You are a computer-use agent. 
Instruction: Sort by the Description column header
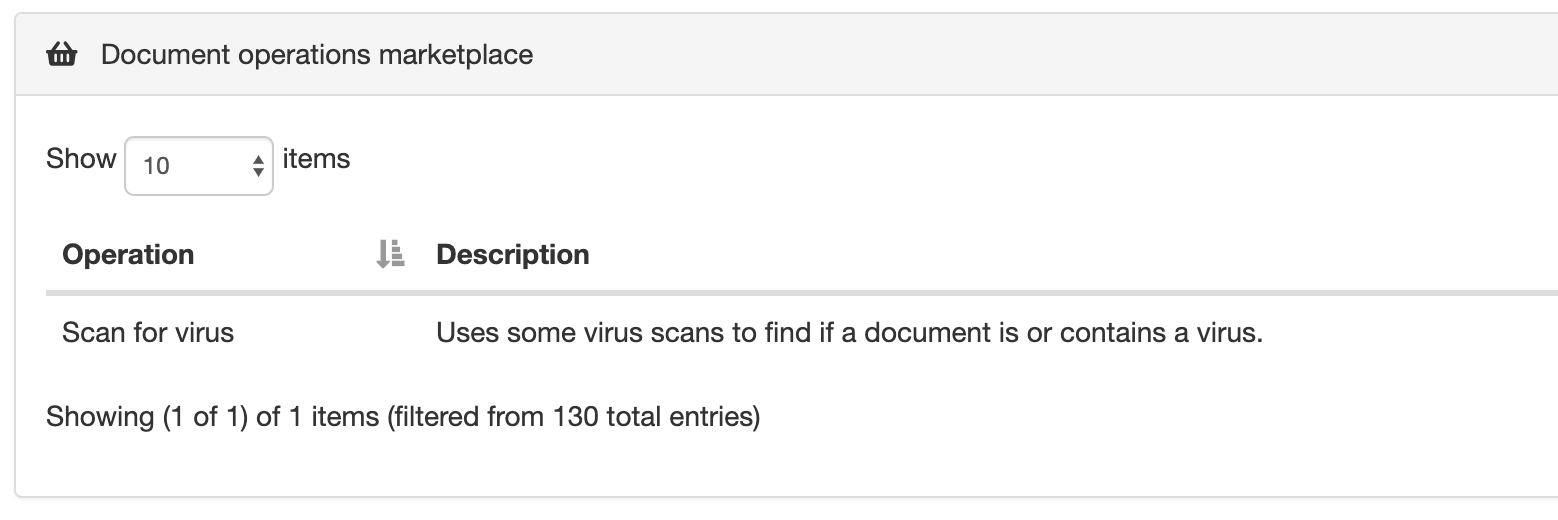coord(513,255)
